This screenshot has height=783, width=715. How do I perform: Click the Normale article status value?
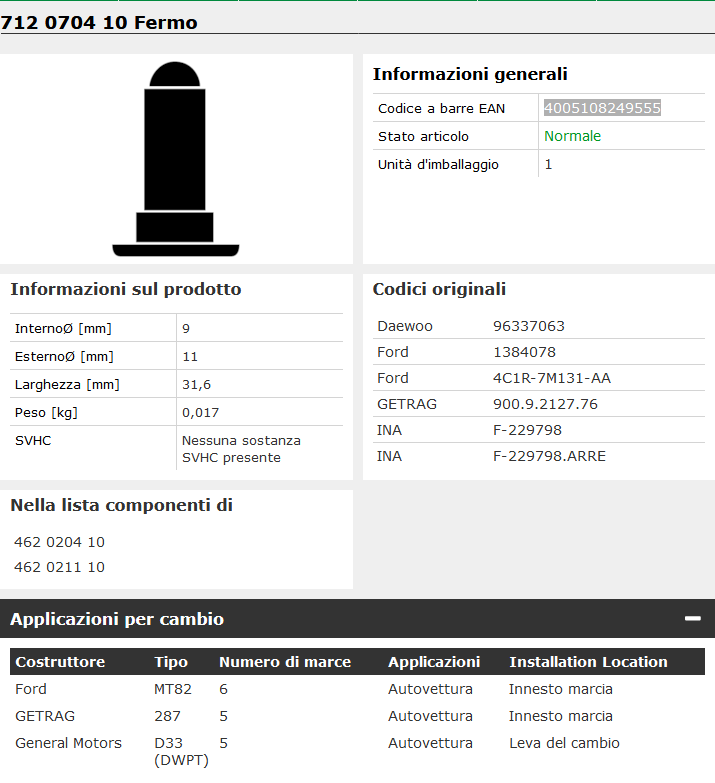(x=572, y=136)
